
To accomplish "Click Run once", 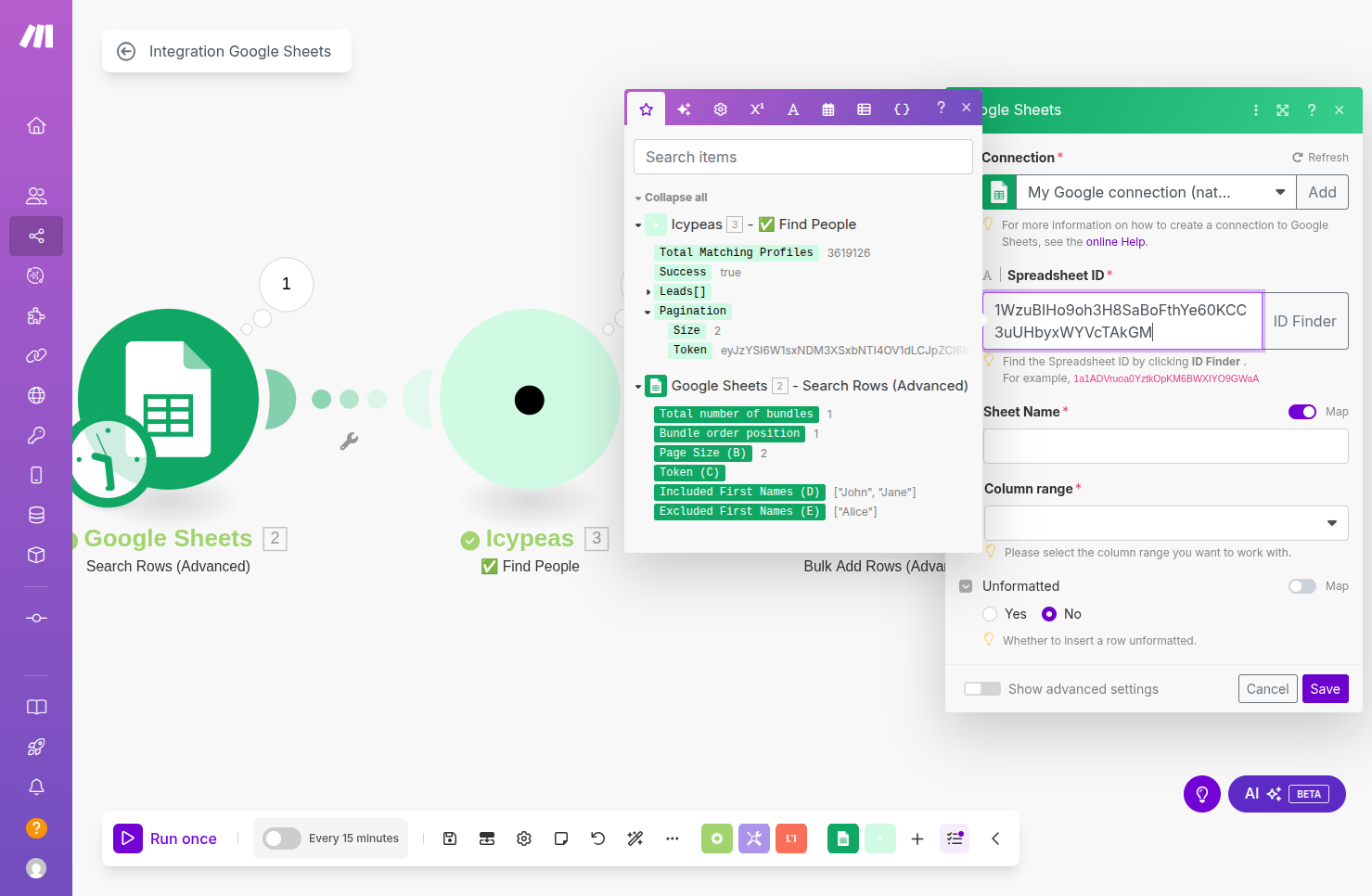I will pyautogui.click(x=165, y=838).
